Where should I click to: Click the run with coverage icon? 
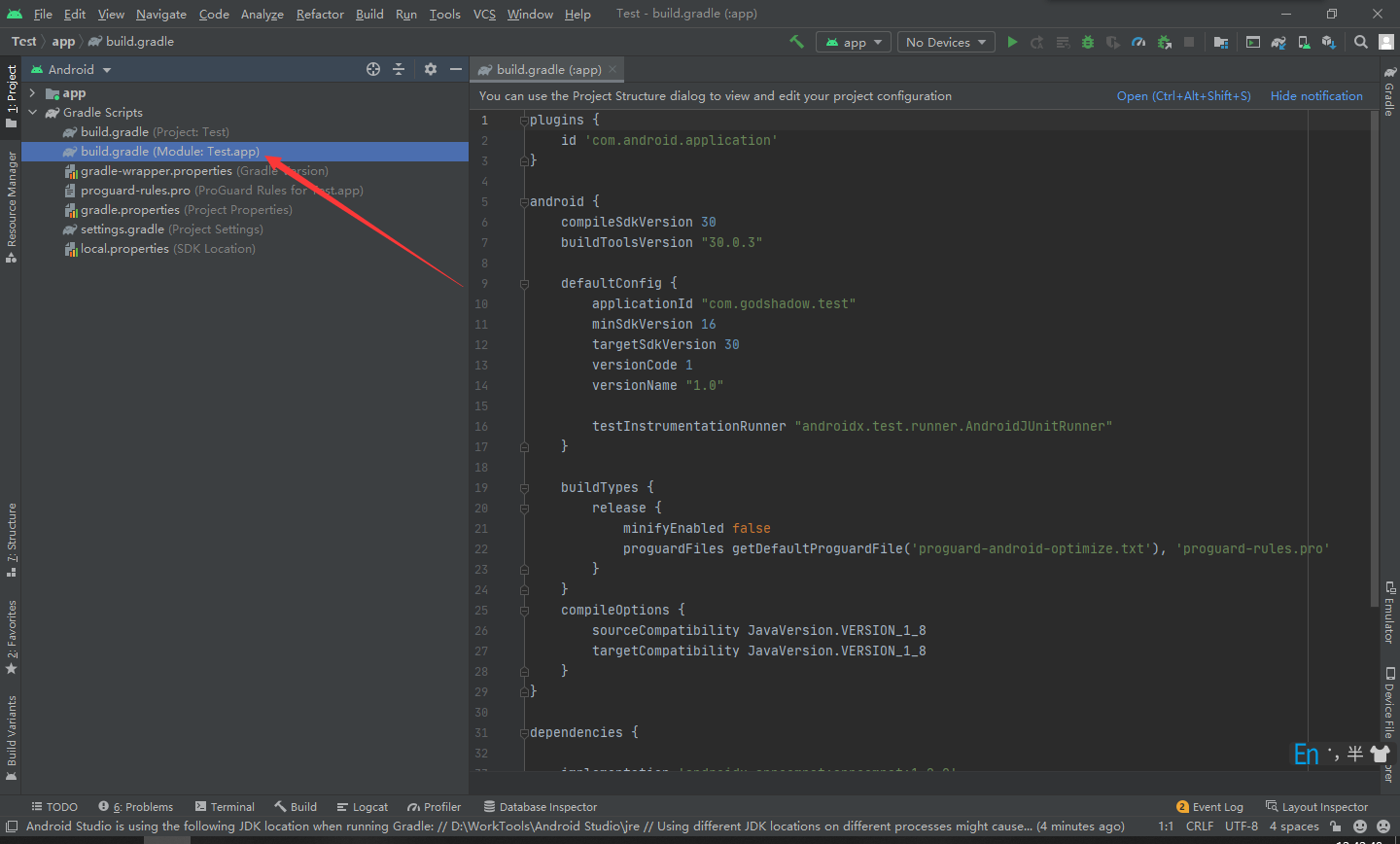[1113, 42]
